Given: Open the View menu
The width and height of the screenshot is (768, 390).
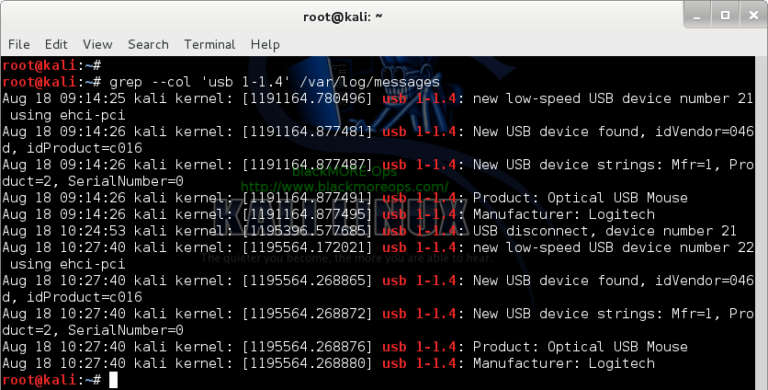Looking at the screenshot, I should click(x=97, y=44).
